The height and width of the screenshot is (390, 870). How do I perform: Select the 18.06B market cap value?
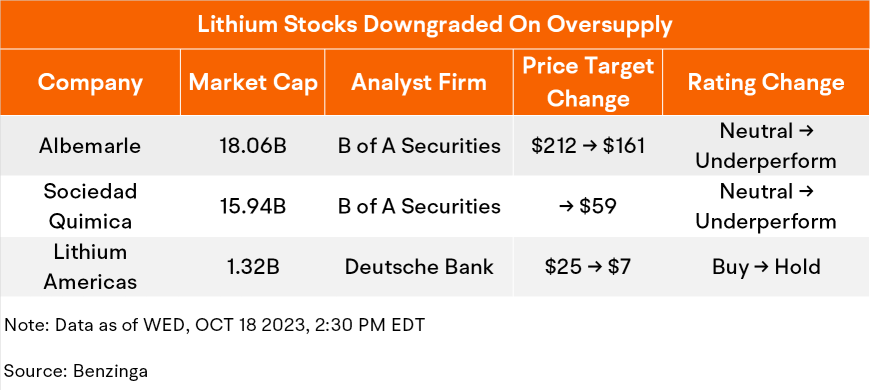click(x=253, y=146)
